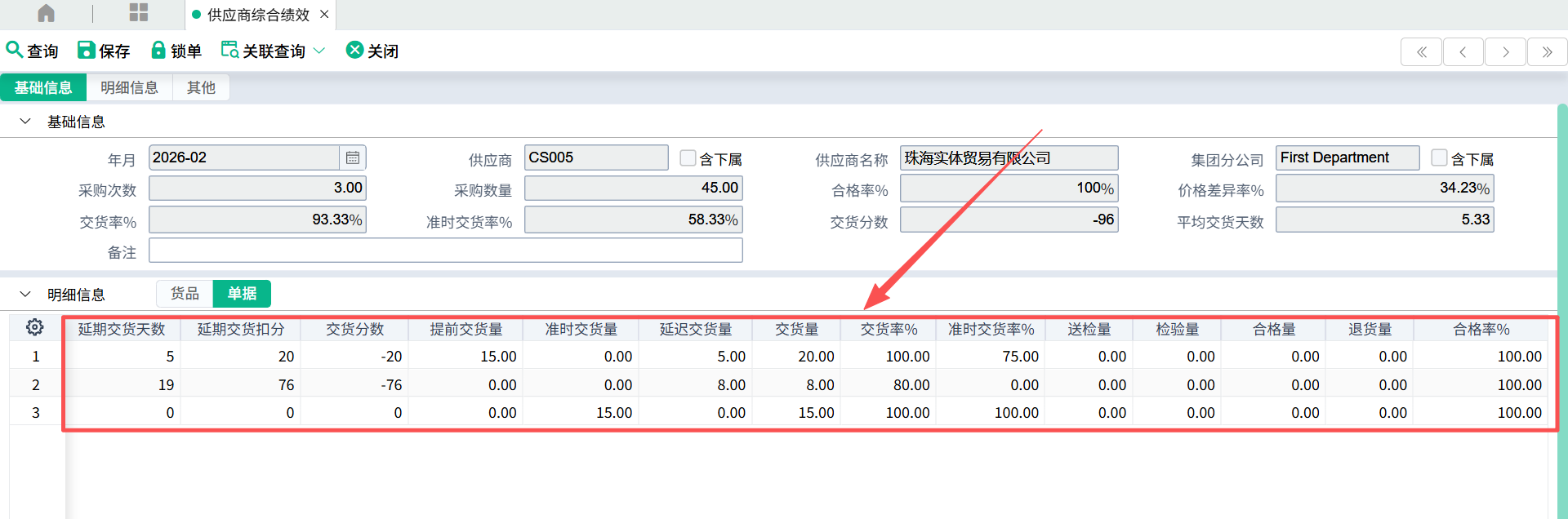Click the 交货分数 column header

pyautogui.click(x=354, y=330)
